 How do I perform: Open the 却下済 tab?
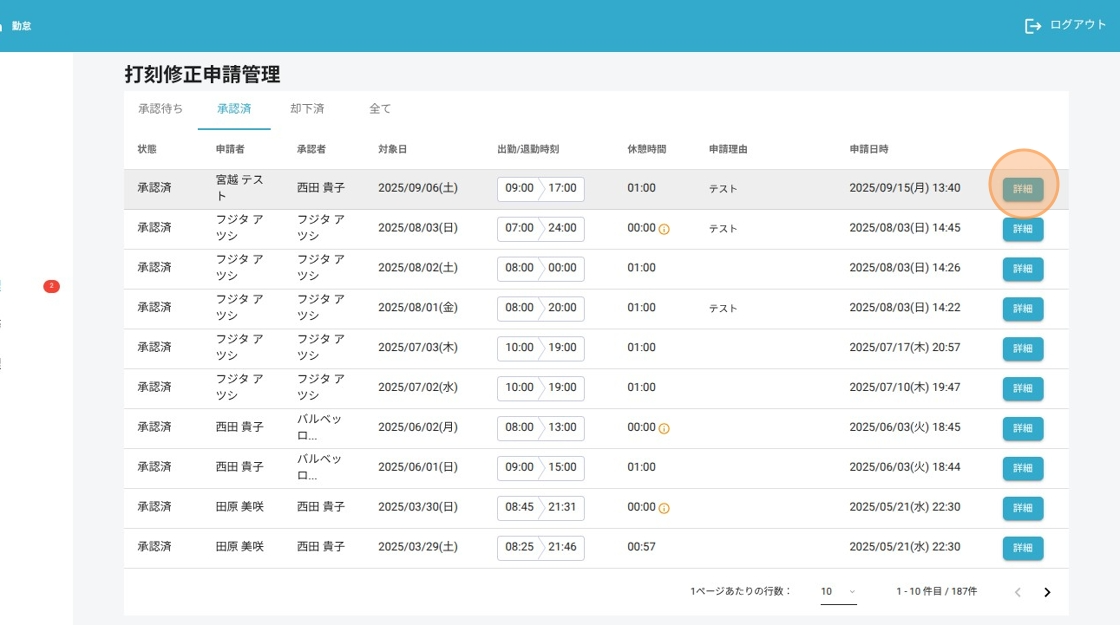[x=307, y=109]
